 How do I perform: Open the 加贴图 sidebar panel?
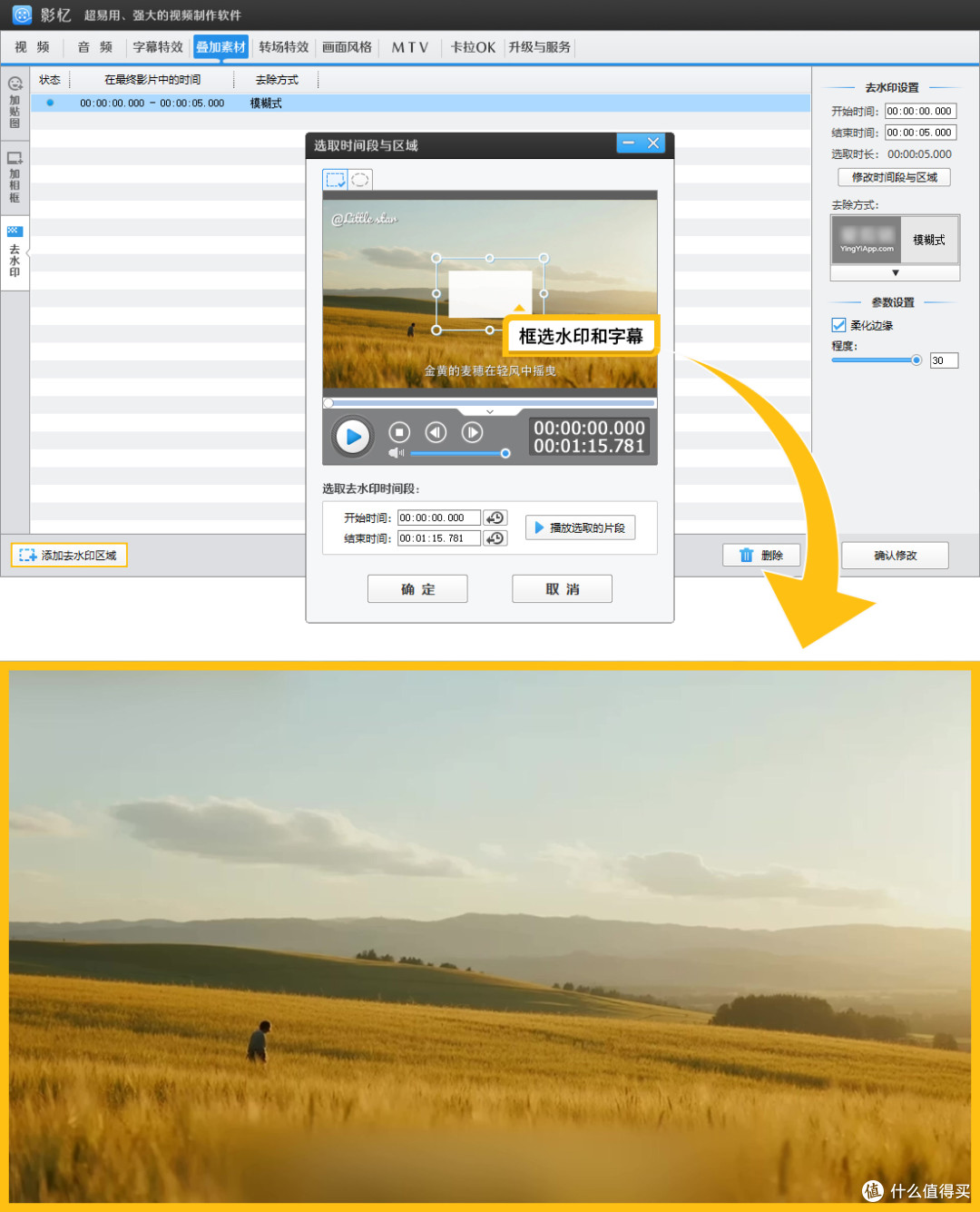[15, 102]
